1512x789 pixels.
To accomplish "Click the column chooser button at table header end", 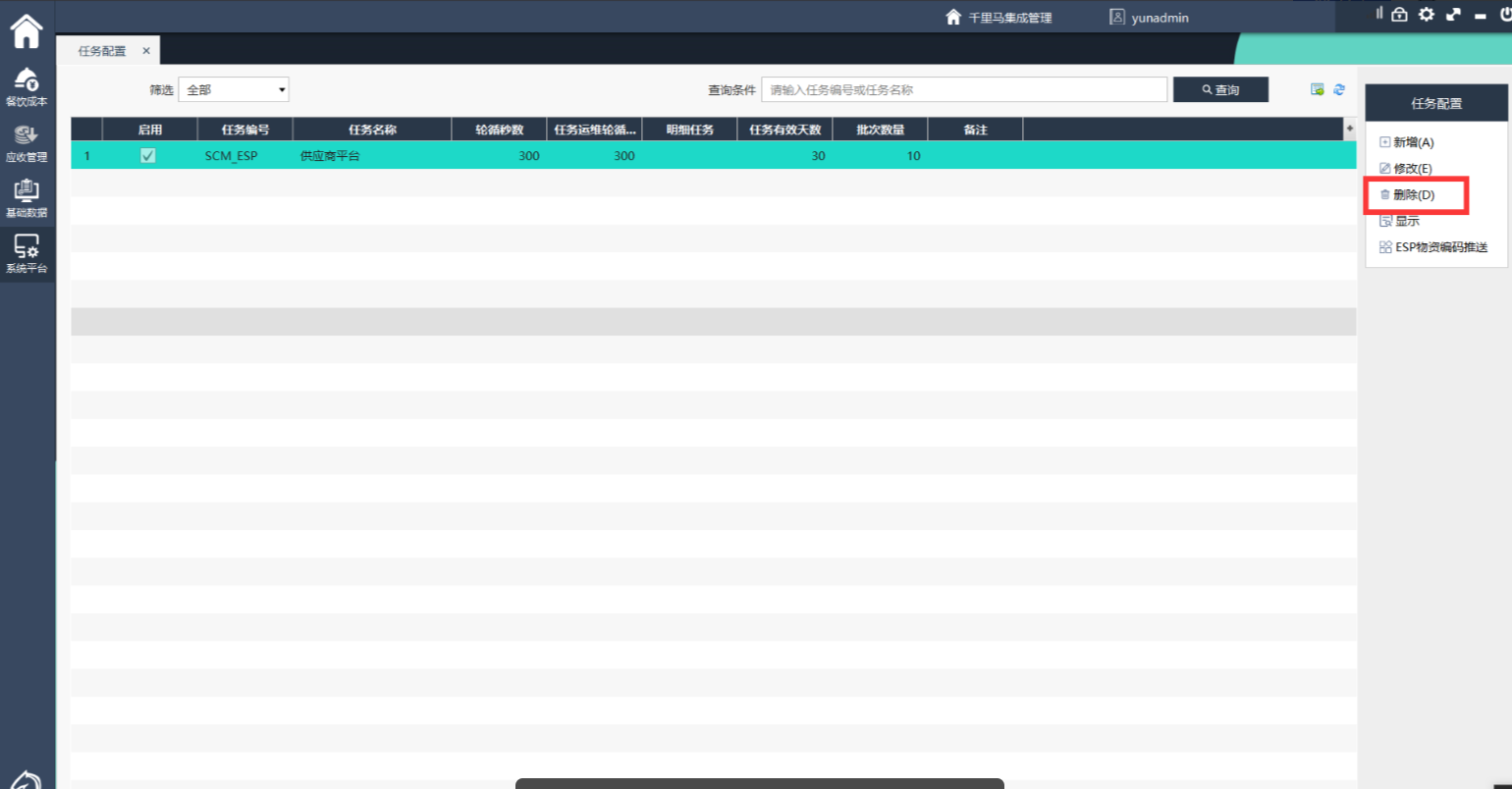I will 1350,130.
